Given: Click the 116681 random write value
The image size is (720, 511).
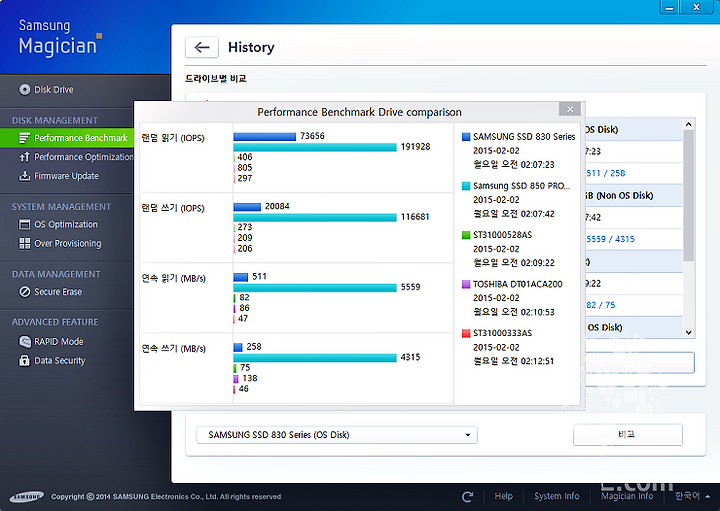Looking at the screenshot, I should 415,217.
